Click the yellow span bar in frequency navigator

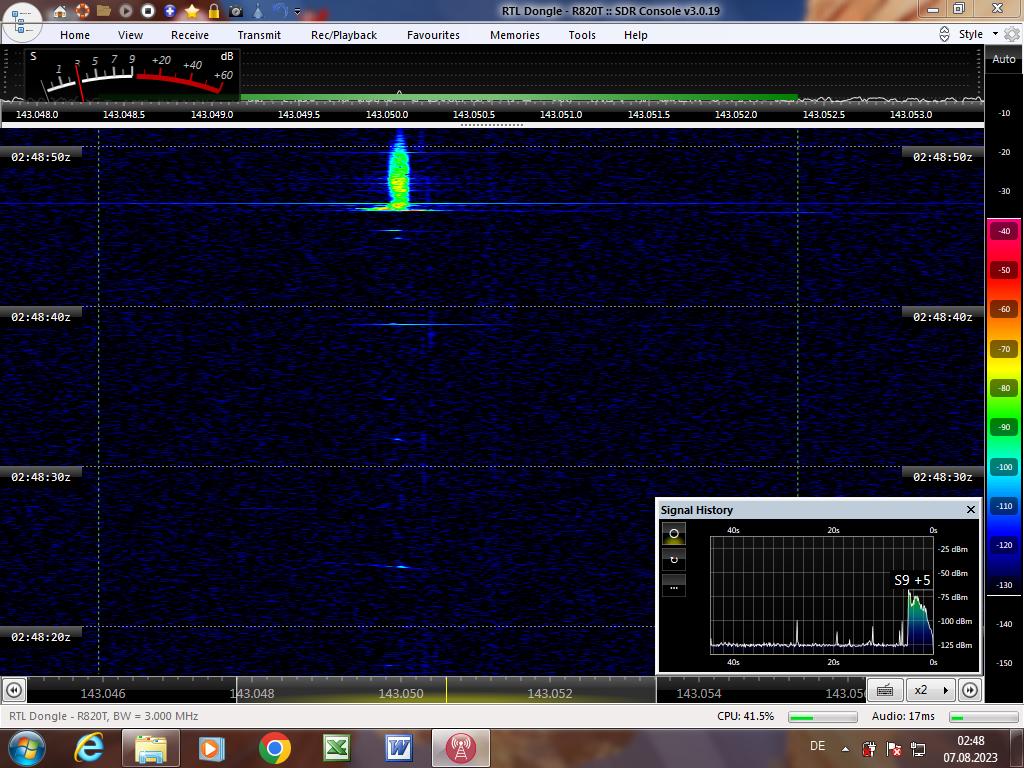coord(446,690)
